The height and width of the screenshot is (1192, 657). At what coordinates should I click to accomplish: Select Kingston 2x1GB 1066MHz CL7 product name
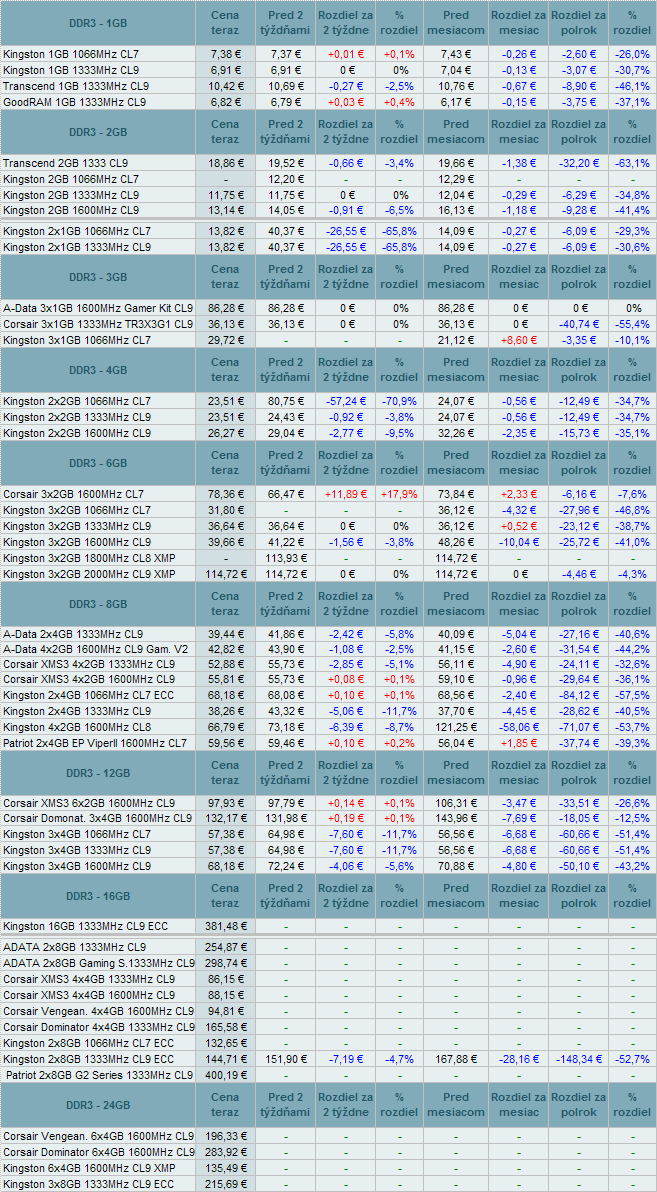click(x=77, y=231)
